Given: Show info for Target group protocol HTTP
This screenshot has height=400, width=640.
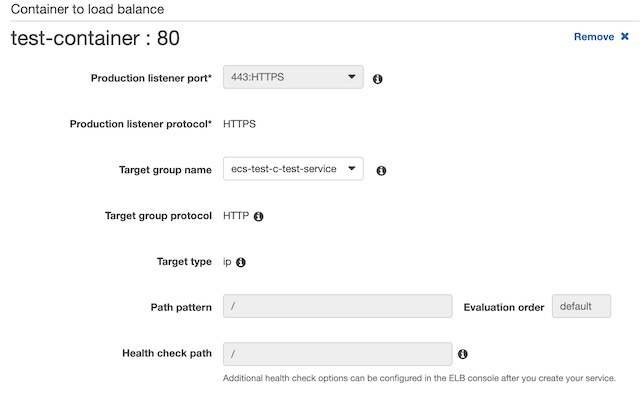Looking at the screenshot, I should 258,216.
